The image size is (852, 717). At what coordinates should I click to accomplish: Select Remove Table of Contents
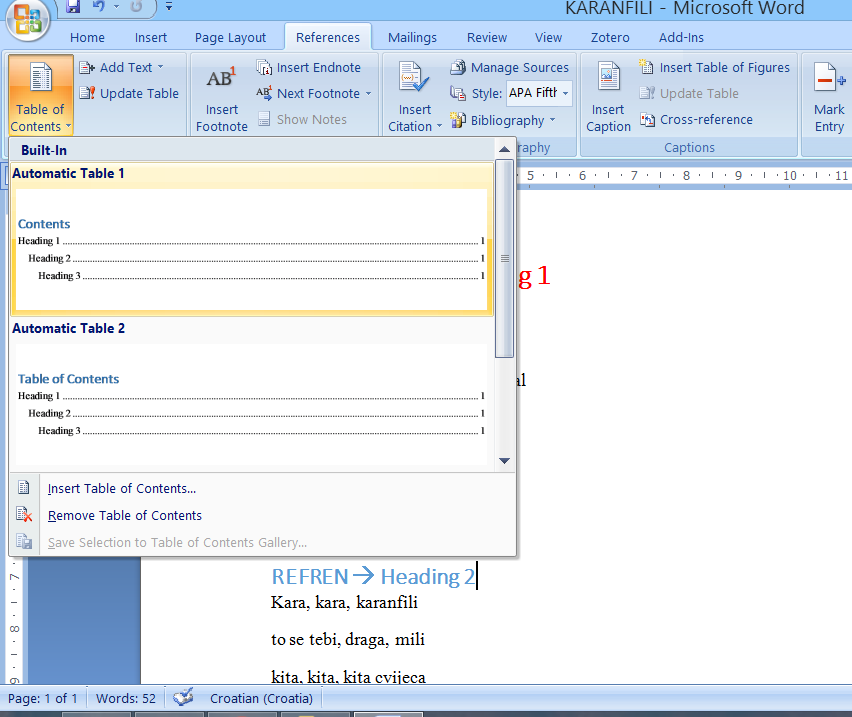(262, 515)
